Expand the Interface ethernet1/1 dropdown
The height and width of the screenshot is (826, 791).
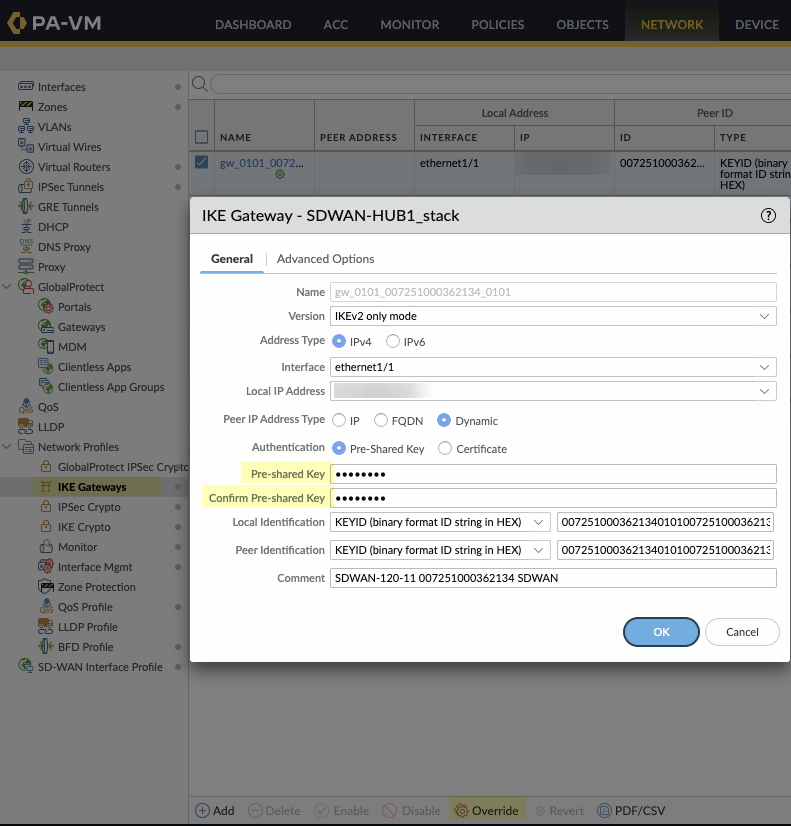coord(552,367)
